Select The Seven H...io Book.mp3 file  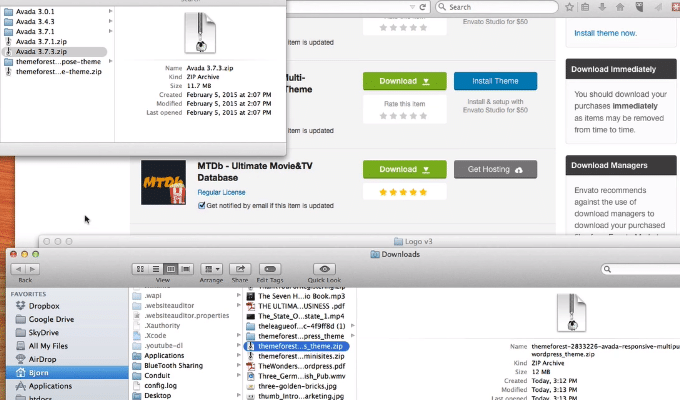click(x=301, y=296)
